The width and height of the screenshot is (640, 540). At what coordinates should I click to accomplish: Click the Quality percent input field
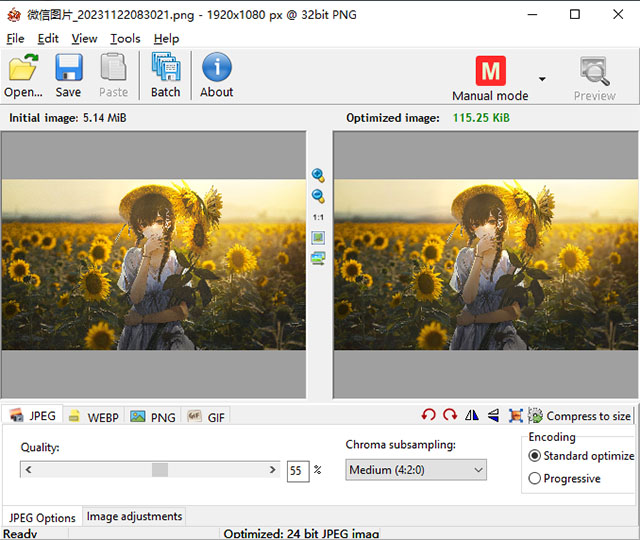pos(297,470)
